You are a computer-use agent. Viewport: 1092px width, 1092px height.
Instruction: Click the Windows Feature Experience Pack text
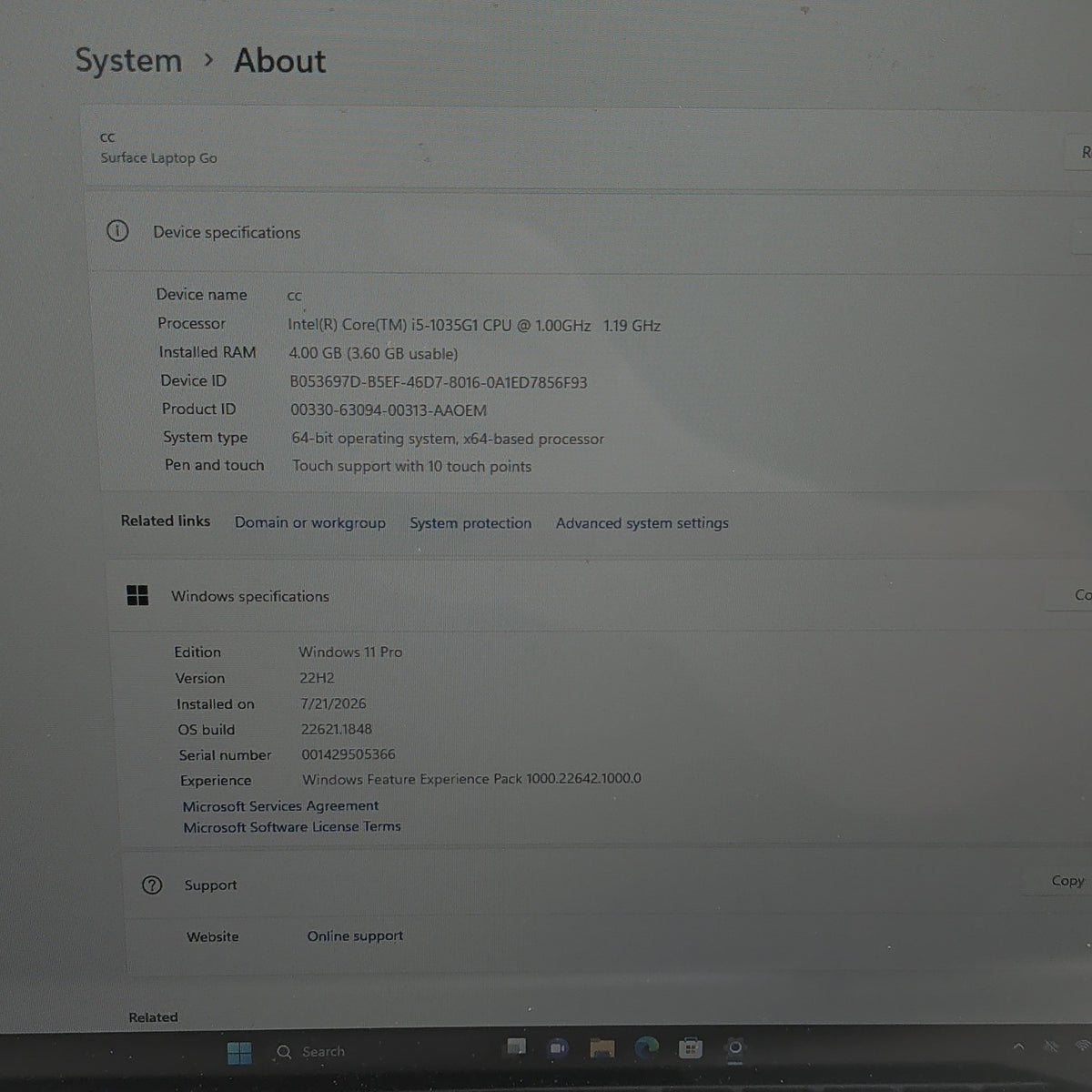point(471,779)
